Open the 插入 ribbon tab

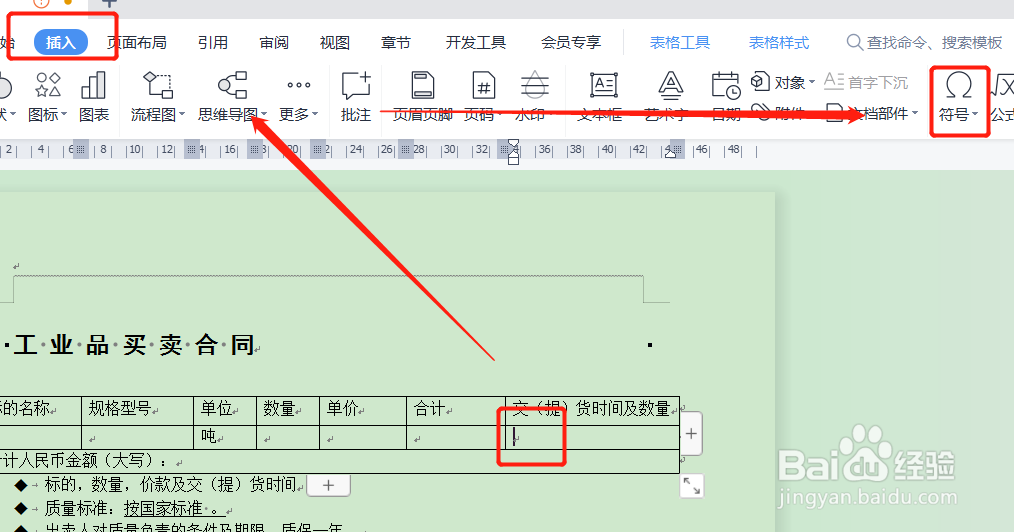[61, 43]
